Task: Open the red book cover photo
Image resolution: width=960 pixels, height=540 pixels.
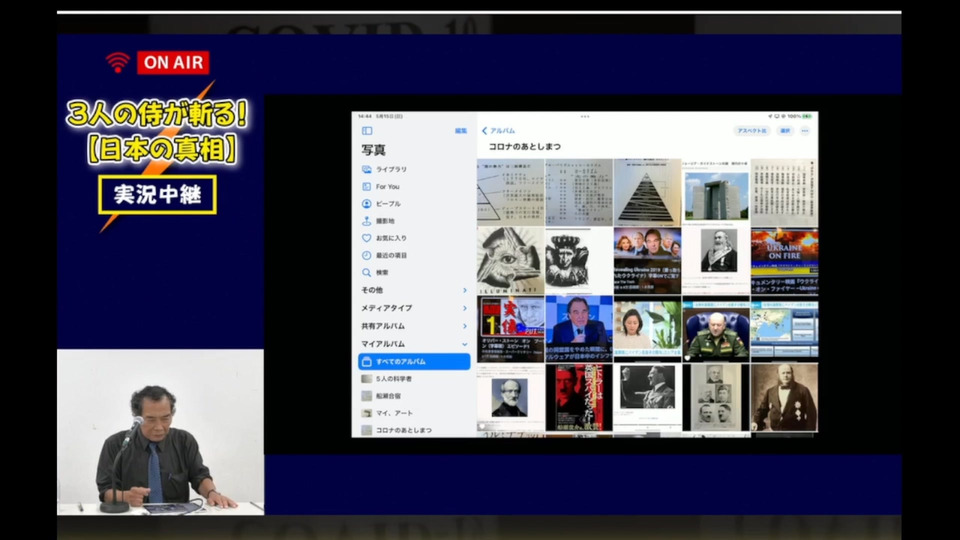Action: (579, 398)
